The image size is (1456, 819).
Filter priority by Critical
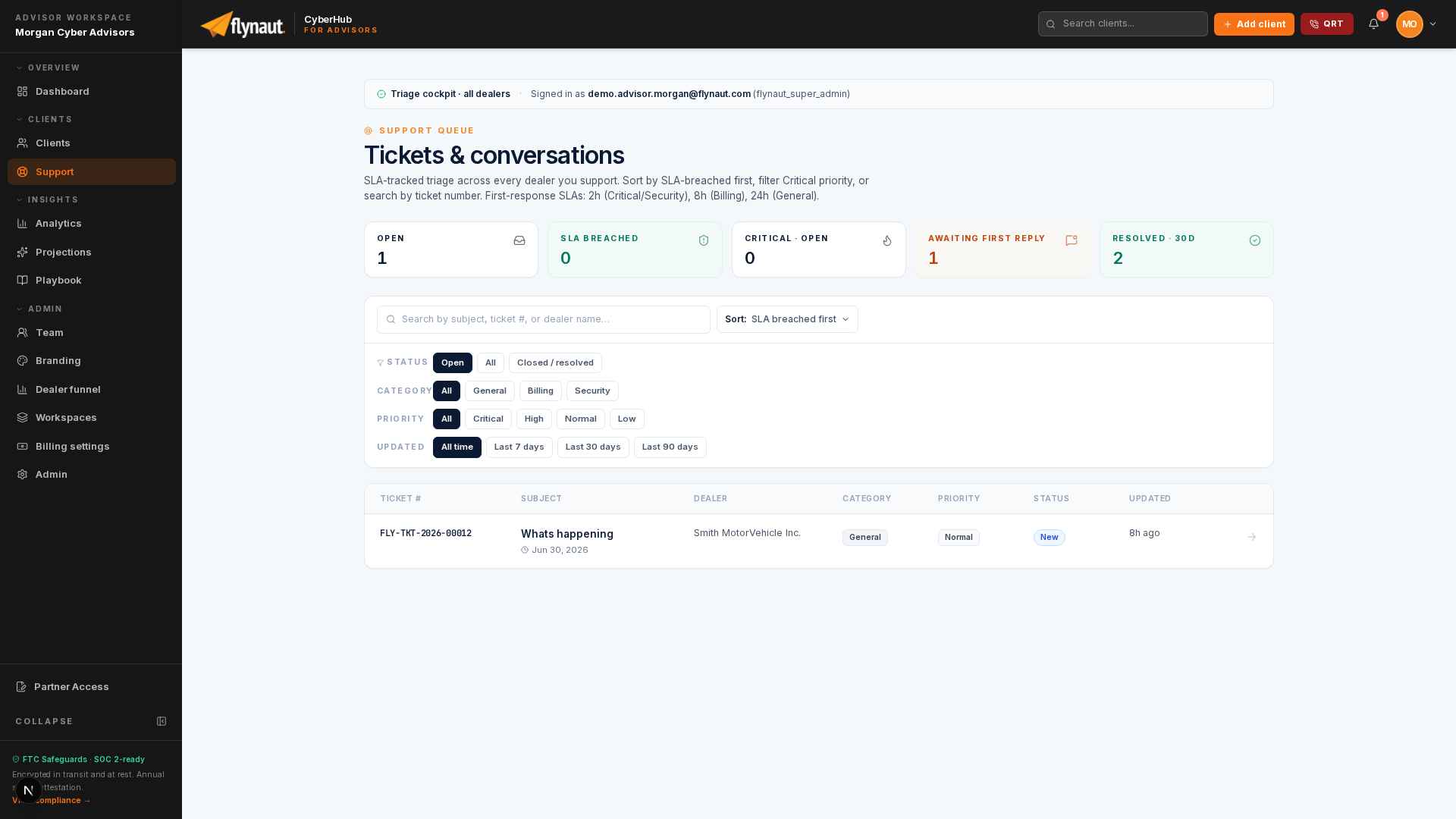click(x=488, y=419)
